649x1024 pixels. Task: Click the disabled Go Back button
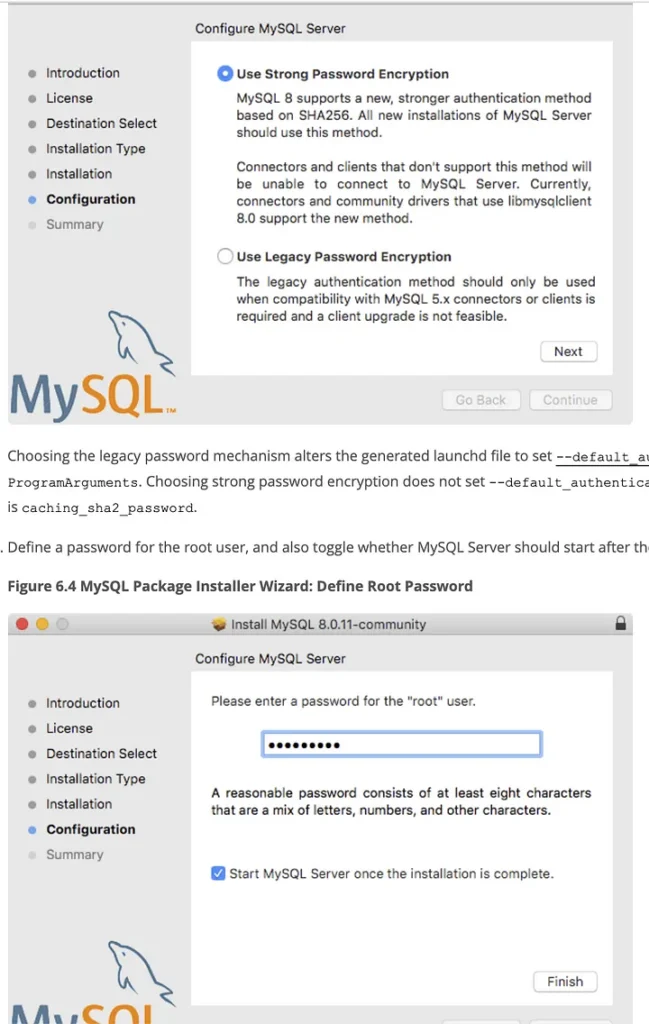click(481, 400)
